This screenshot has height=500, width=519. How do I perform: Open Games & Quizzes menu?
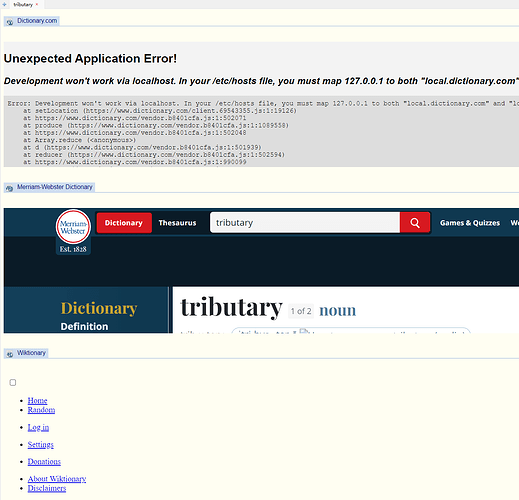[x=470, y=223]
